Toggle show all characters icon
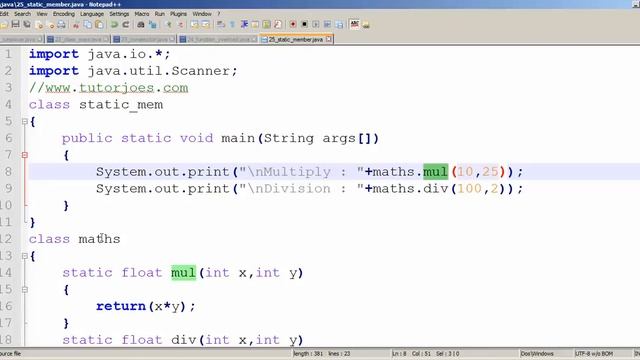The height and width of the screenshot is (360, 640). tap(232, 24)
